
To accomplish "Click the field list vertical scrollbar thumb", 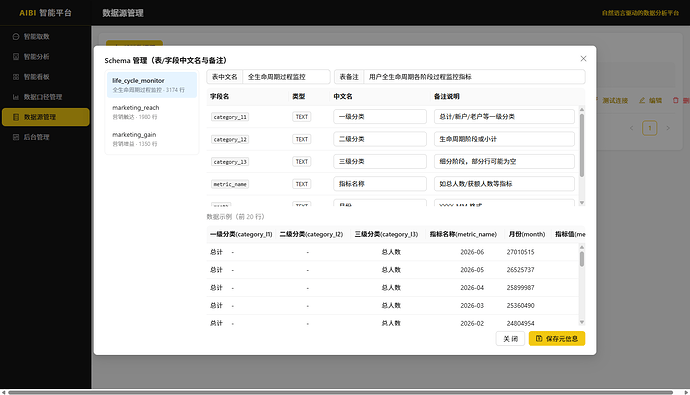I will point(582,145).
